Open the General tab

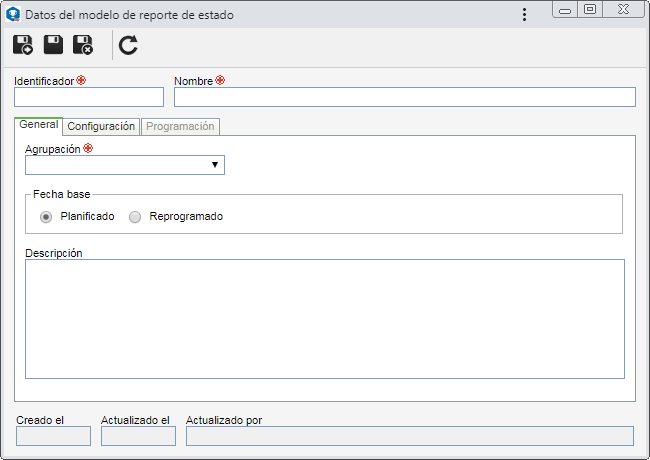click(39, 125)
